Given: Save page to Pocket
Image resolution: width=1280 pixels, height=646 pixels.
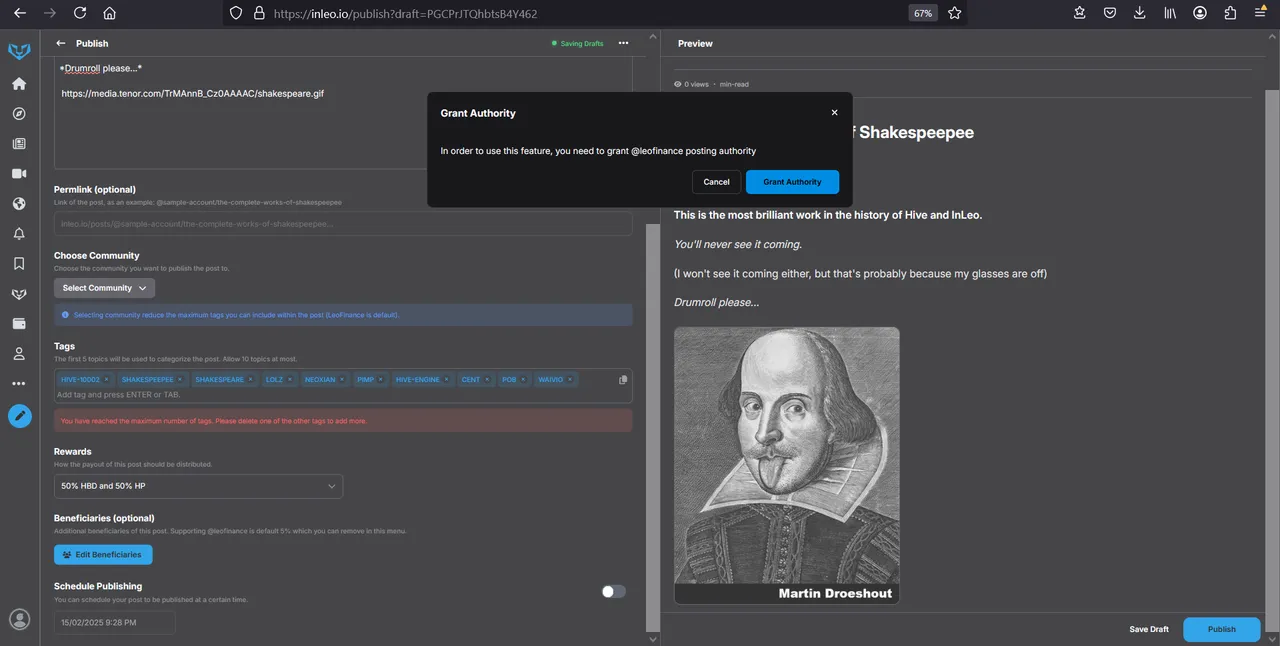Looking at the screenshot, I should [1110, 13].
